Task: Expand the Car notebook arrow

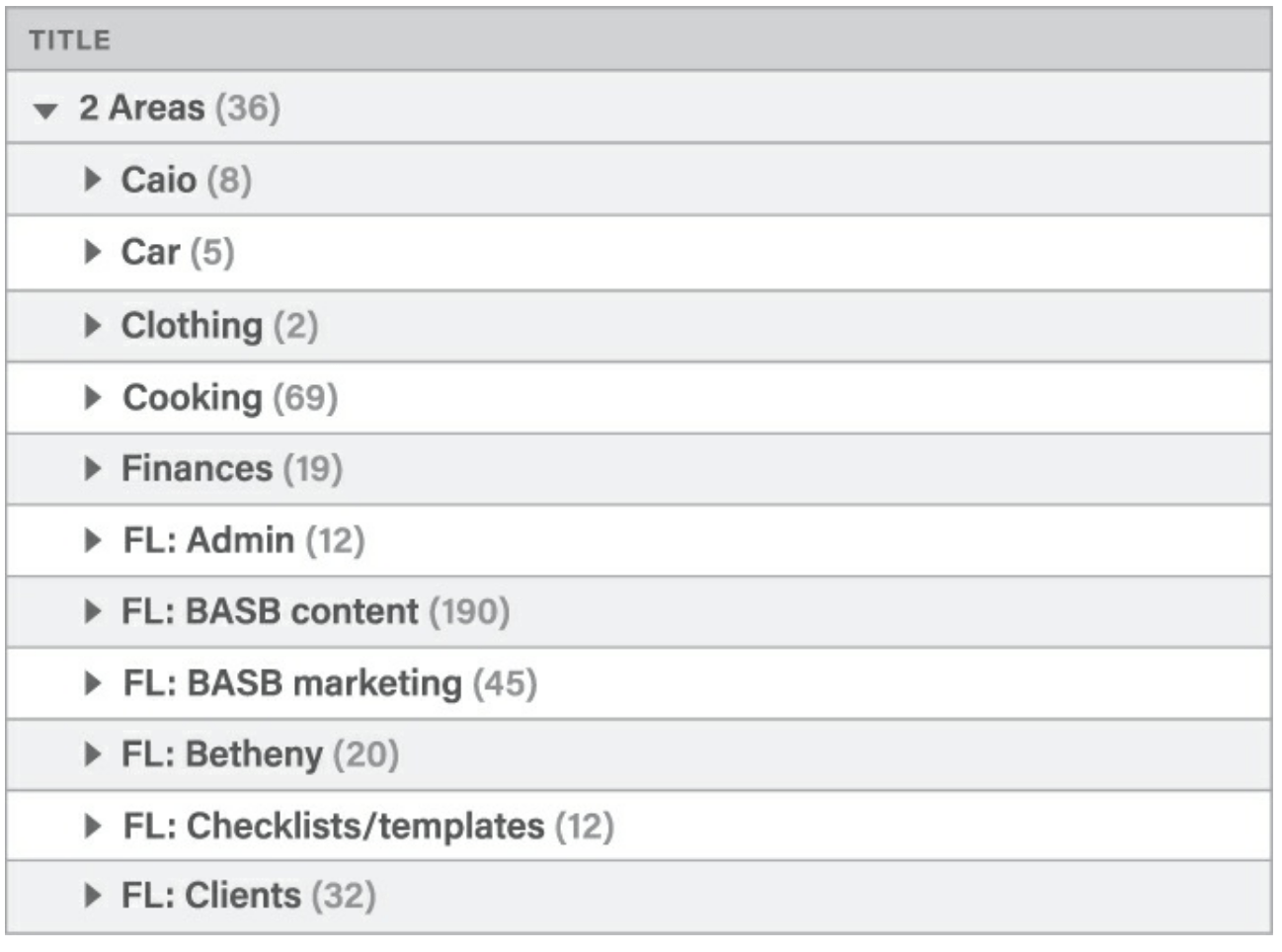Action: click(x=93, y=252)
